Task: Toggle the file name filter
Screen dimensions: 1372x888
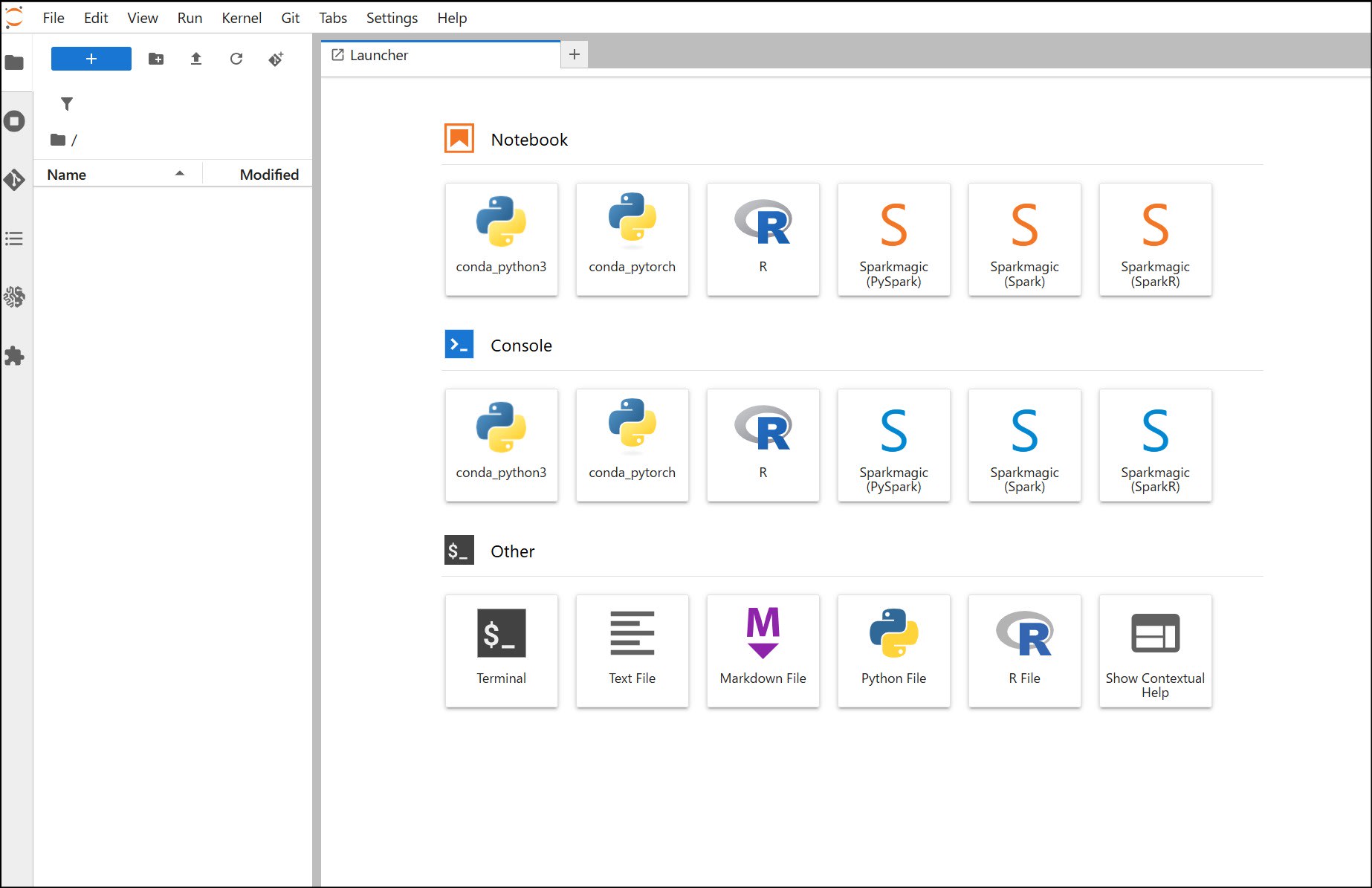Action: coord(67,104)
